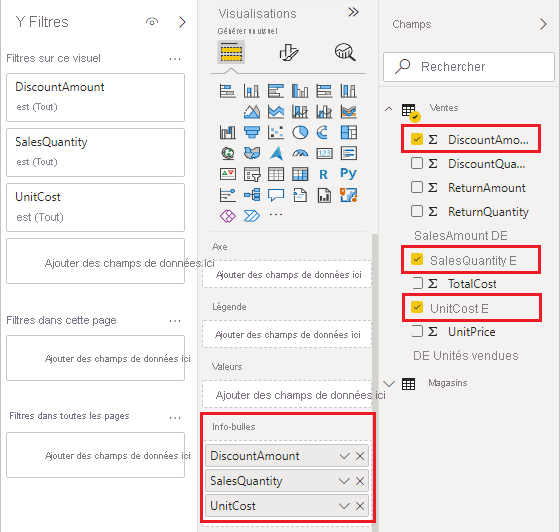
Task: Remove SalesQuantity from Info-bulles well
Action: click(x=360, y=481)
